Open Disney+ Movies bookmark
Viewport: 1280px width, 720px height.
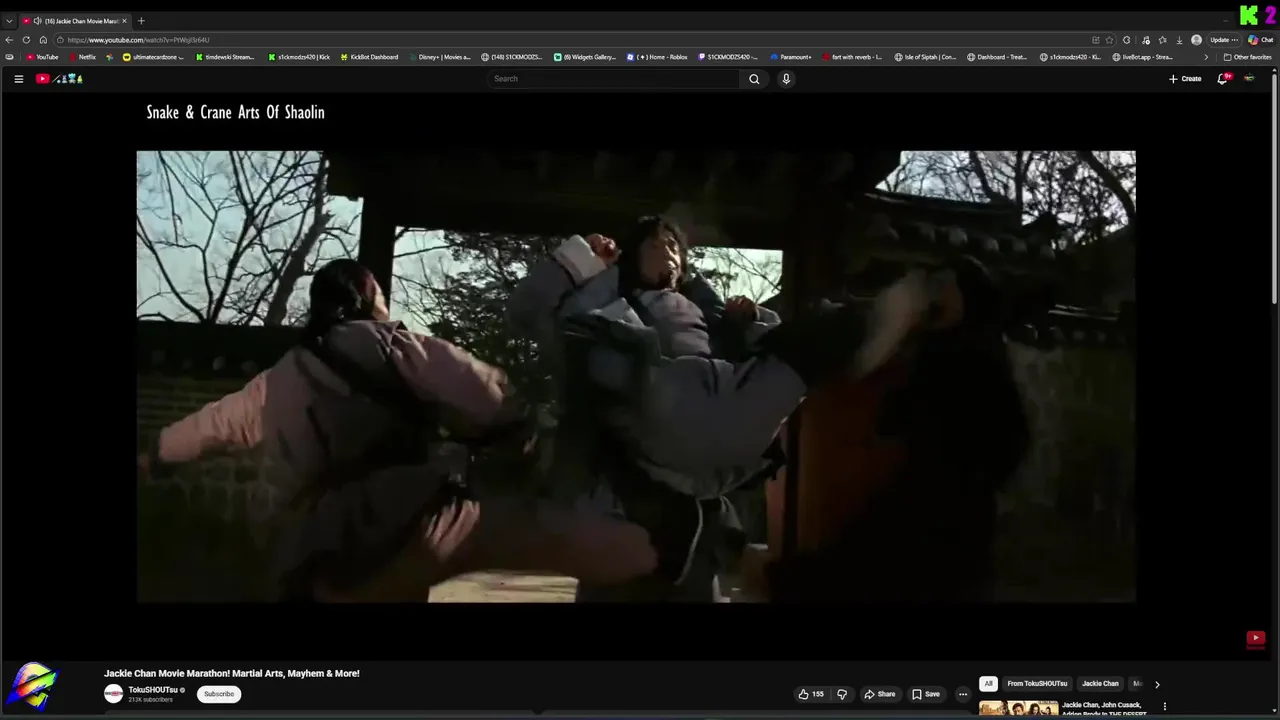coord(440,57)
